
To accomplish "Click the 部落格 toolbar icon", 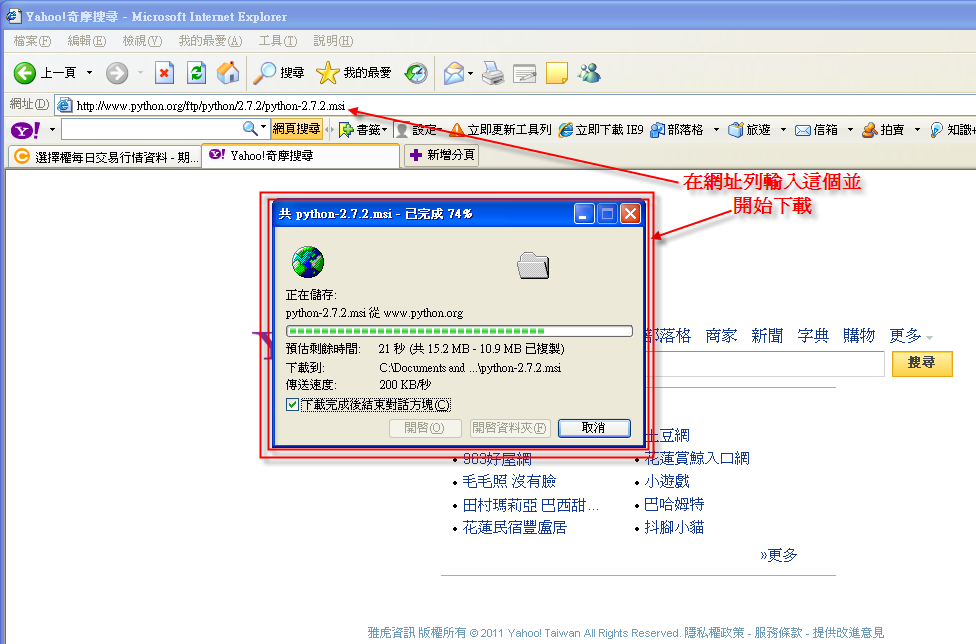I will pos(657,130).
